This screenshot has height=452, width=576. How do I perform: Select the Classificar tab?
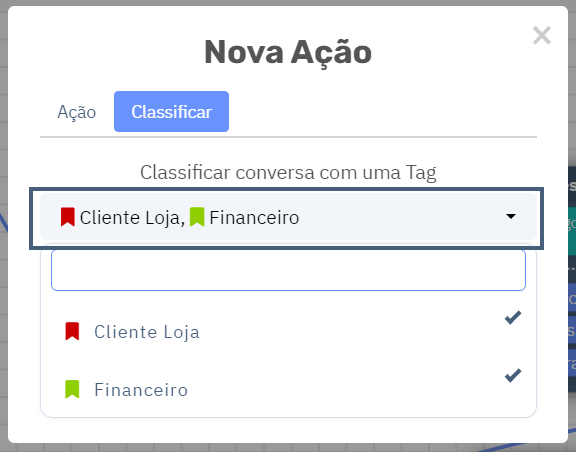tap(172, 112)
